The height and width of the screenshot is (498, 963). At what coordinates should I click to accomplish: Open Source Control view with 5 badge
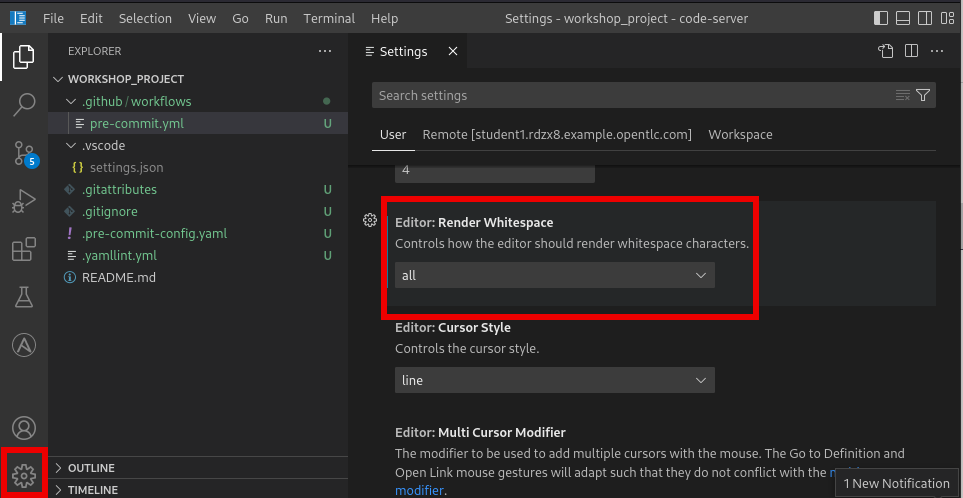[x=25, y=154]
